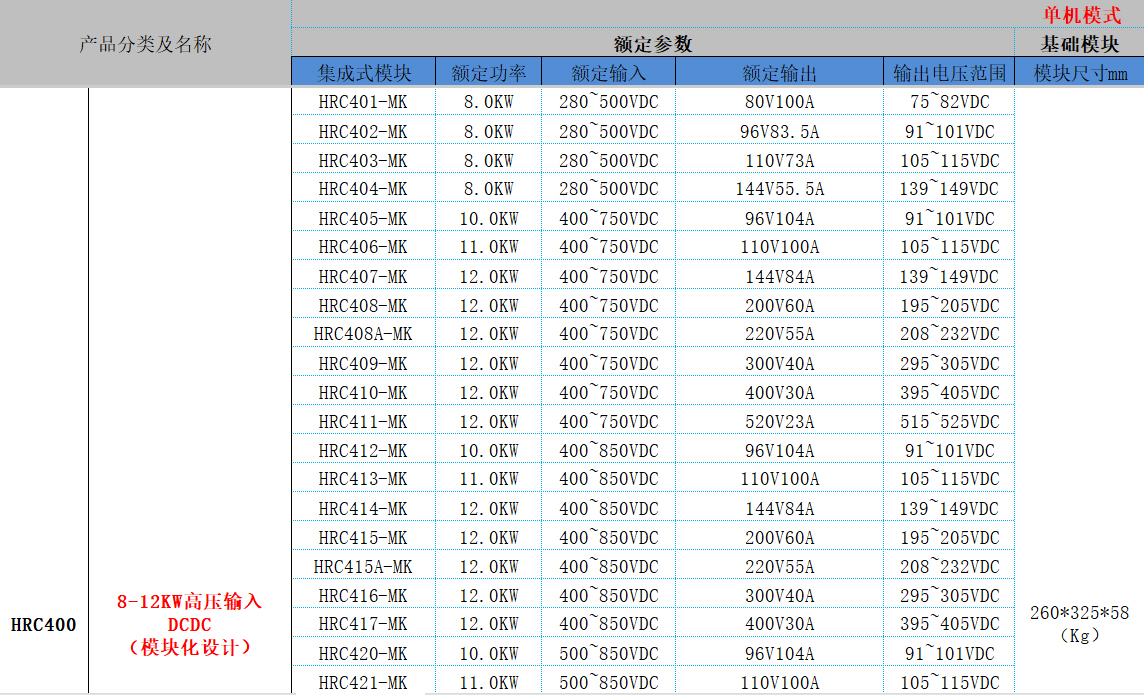The height and width of the screenshot is (695, 1144).
Task: Click the 额定输出 column header
Action: pos(777,71)
